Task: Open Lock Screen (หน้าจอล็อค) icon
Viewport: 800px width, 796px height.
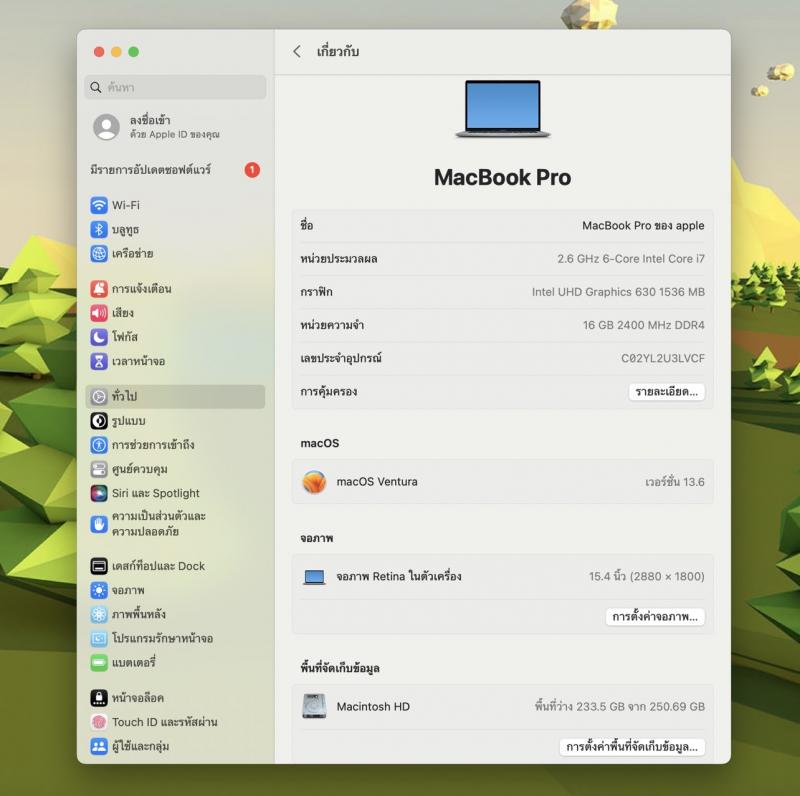Action: 99,698
